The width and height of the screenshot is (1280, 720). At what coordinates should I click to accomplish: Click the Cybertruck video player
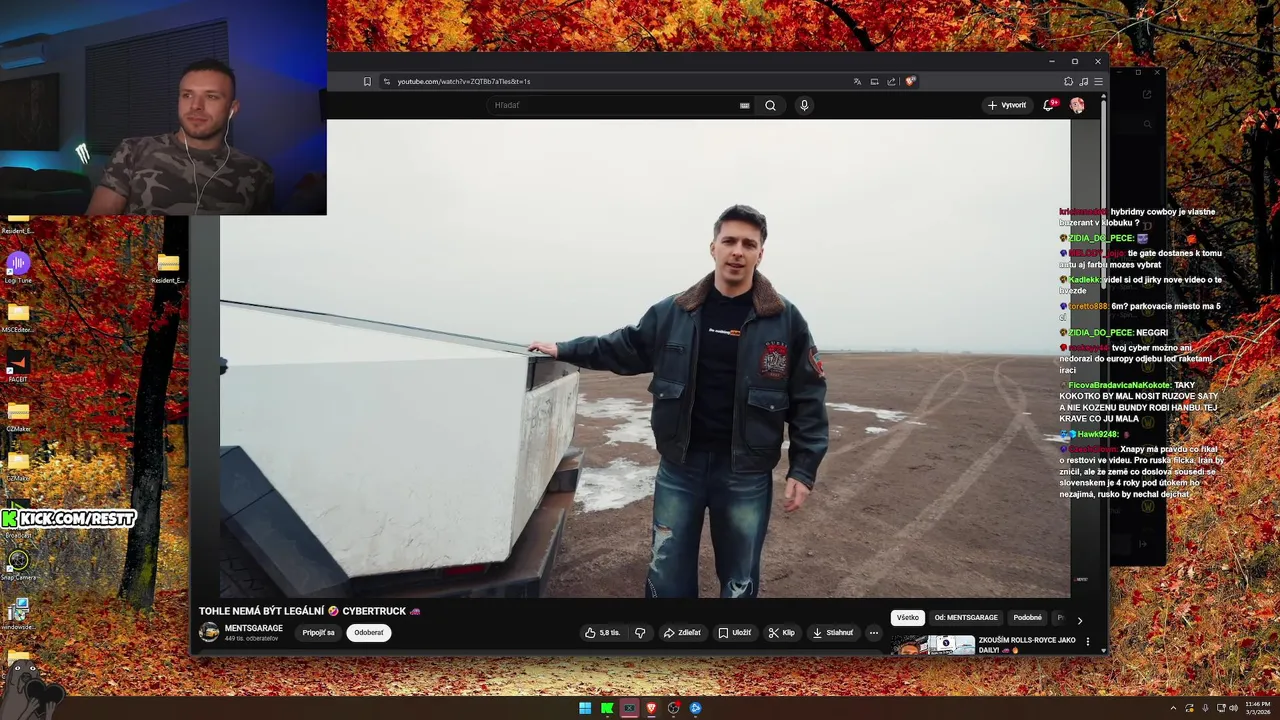(x=645, y=358)
